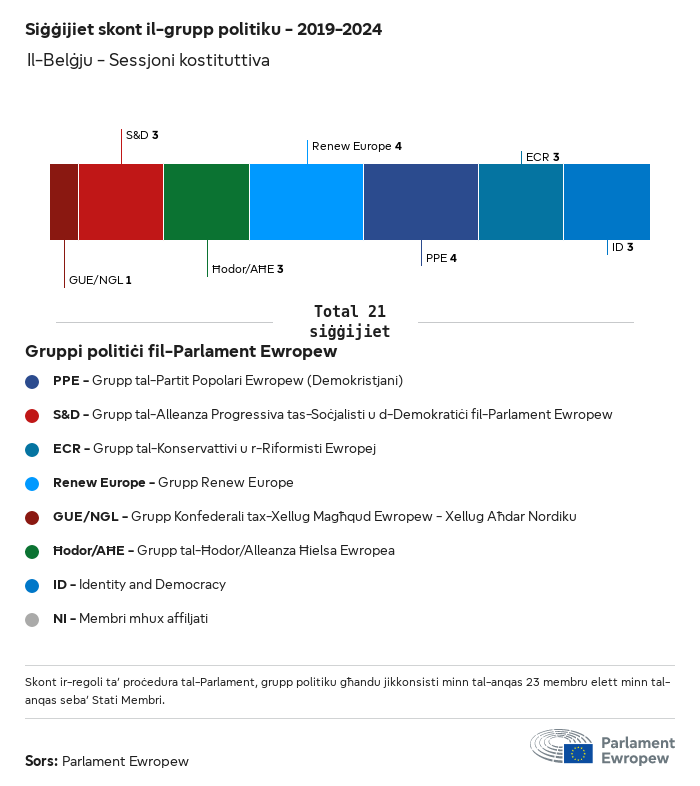The width and height of the screenshot is (700, 786).
Task: Pick the Ħodor/AĦE green legend dot
Action: pyautogui.click(x=32, y=551)
